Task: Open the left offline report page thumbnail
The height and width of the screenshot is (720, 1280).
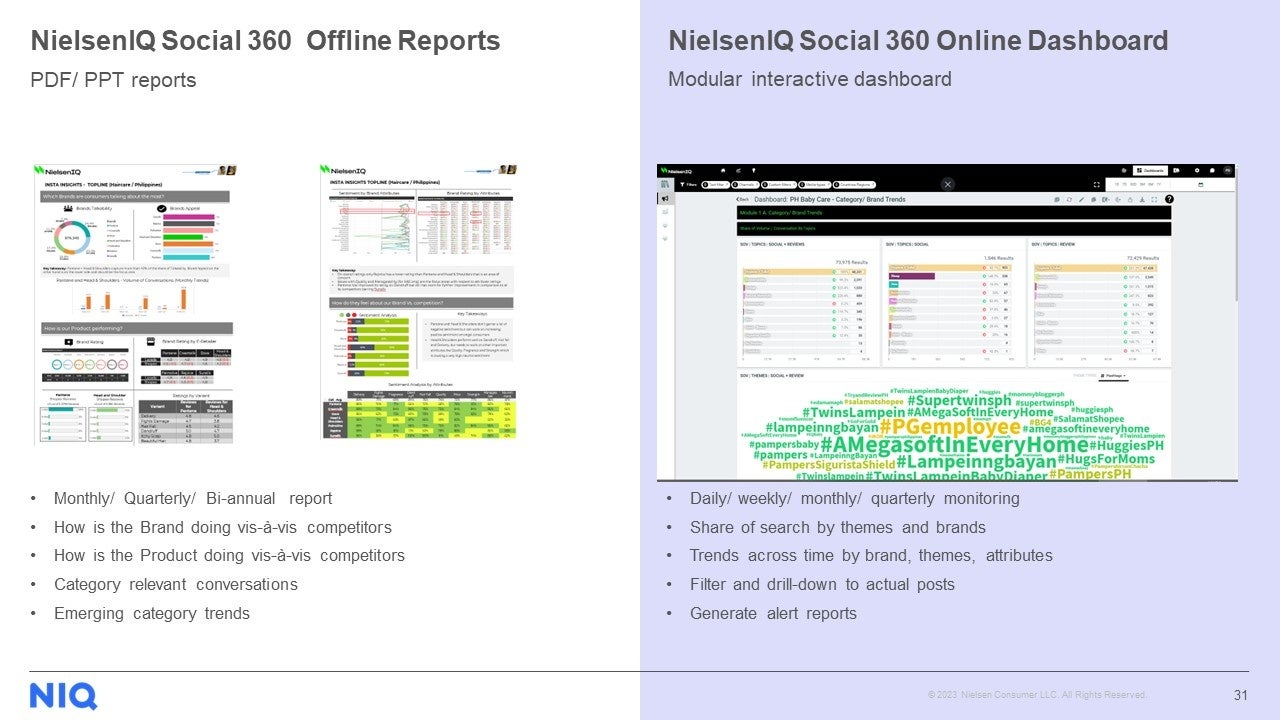Action: pyautogui.click(x=133, y=304)
